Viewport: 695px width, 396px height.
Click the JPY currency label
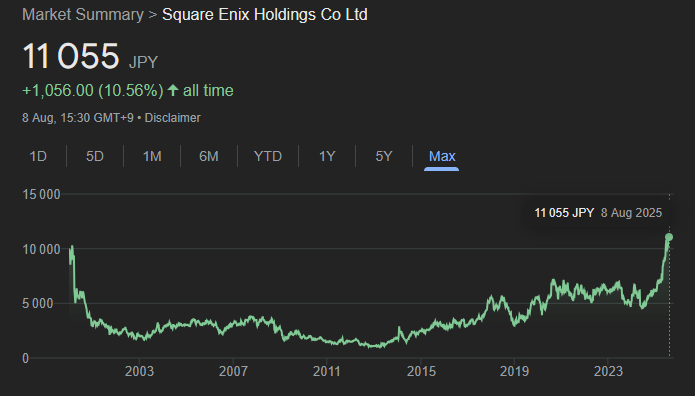(x=143, y=62)
